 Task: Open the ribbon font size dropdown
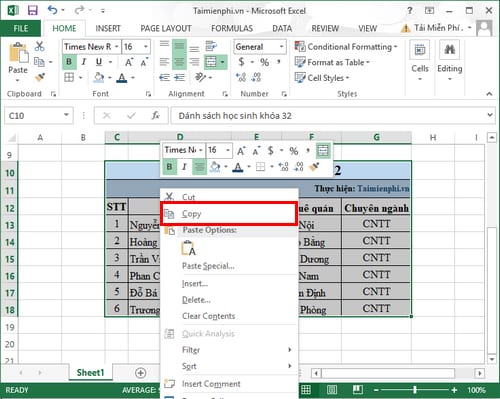(146, 47)
